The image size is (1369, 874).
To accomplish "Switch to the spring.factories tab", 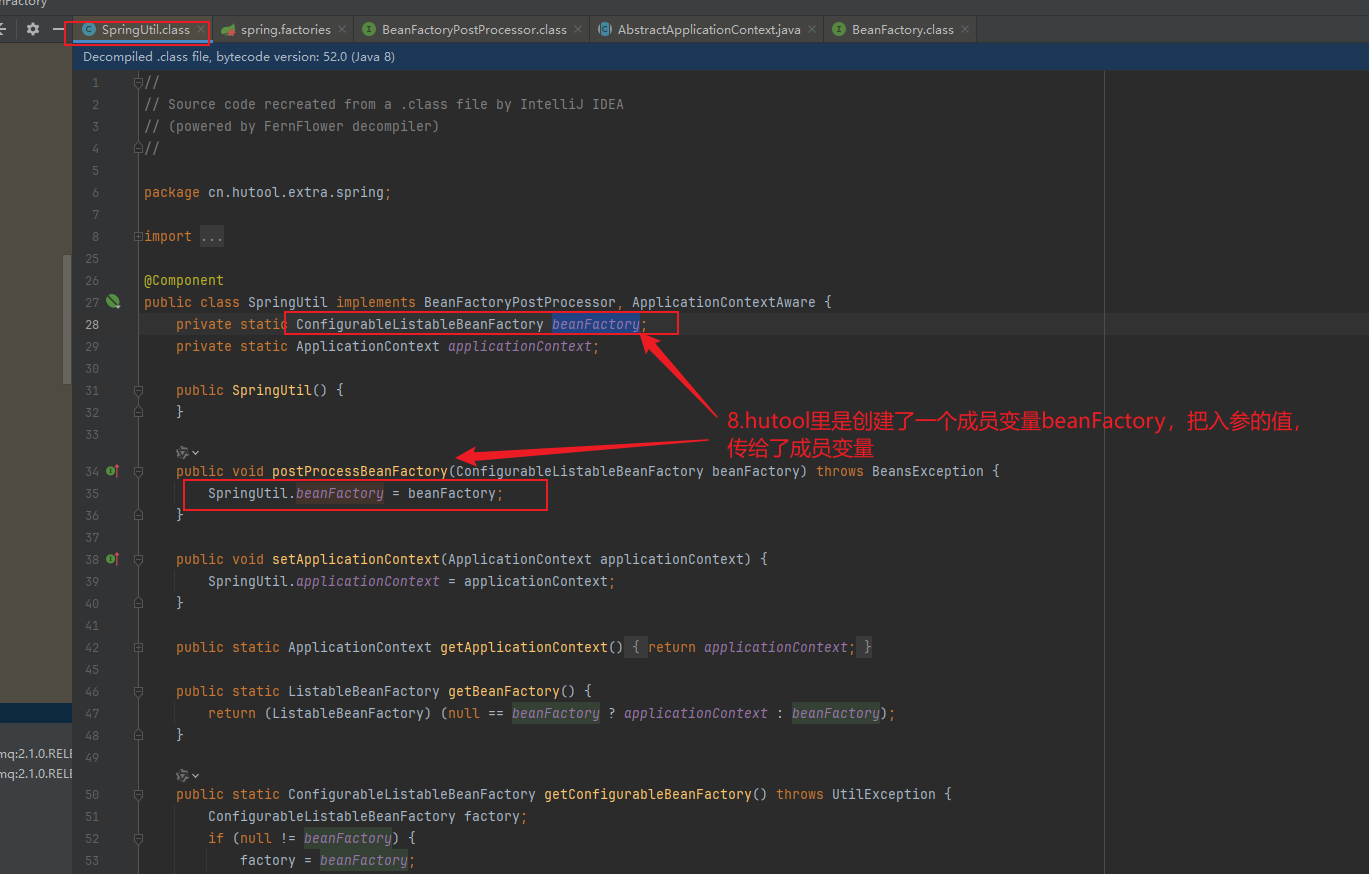I will 286,30.
